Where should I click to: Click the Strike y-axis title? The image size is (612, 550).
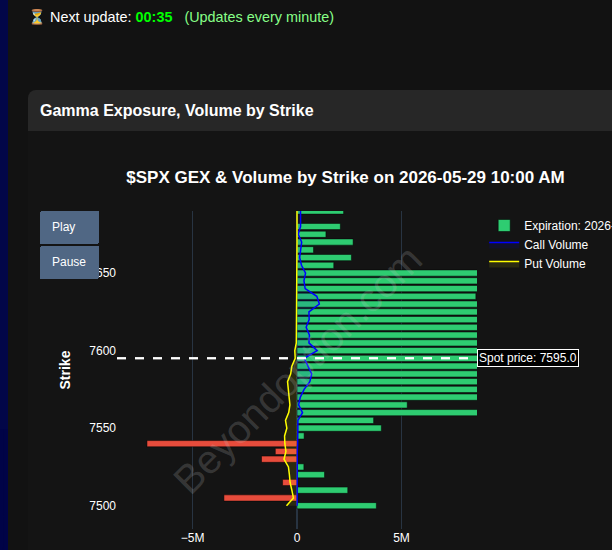pyautogui.click(x=65, y=370)
